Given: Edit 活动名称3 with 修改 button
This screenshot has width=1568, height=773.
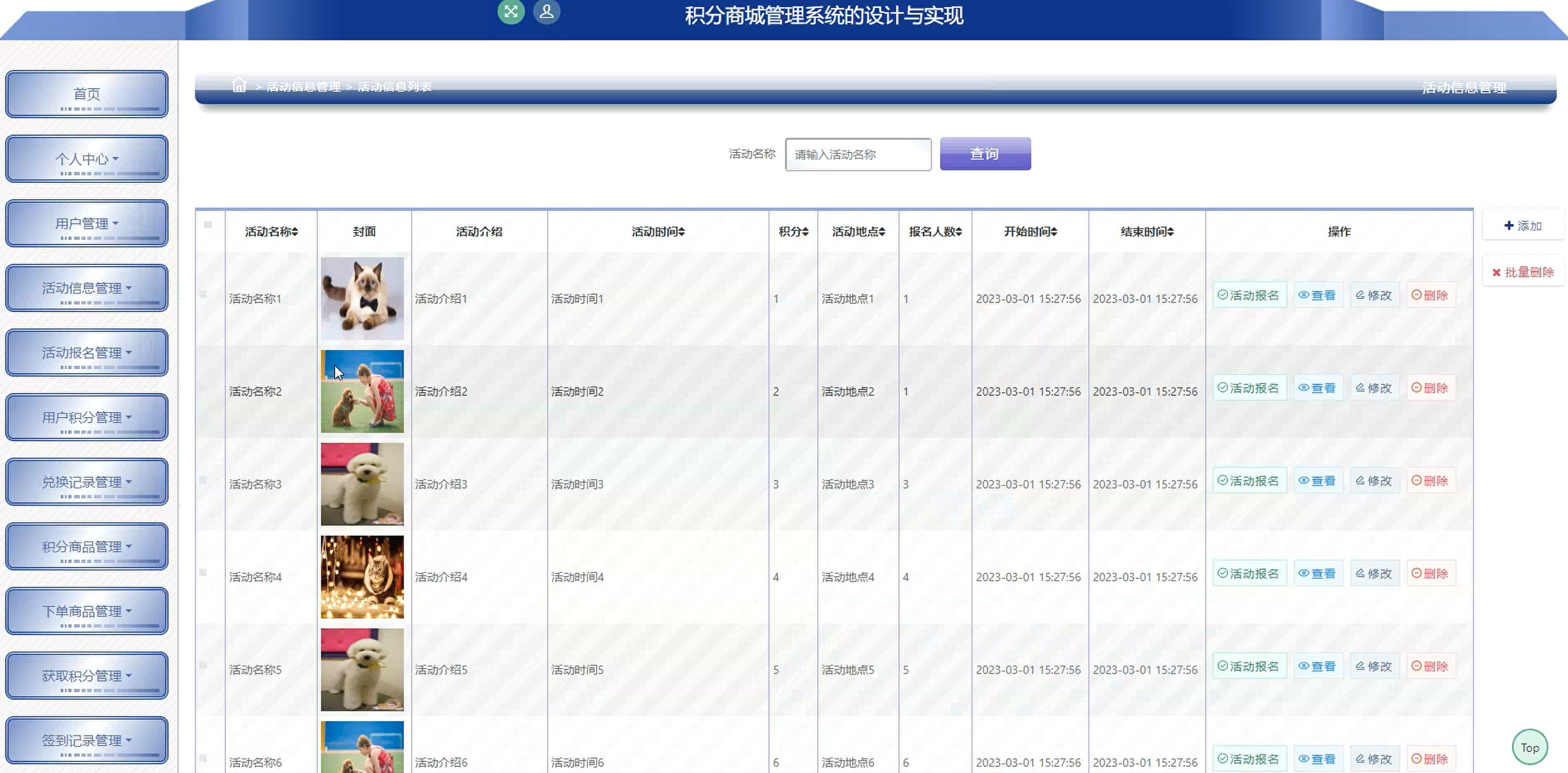Looking at the screenshot, I should click(x=1374, y=480).
